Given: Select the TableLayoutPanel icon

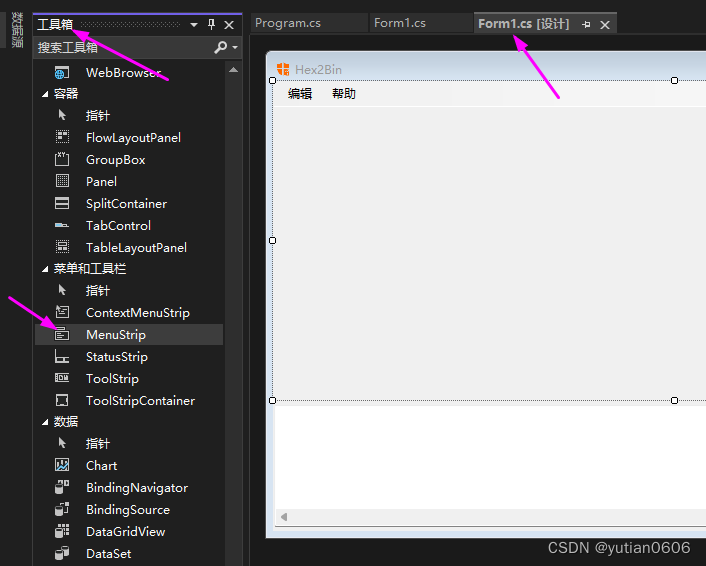Looking at the screenshot, I should 62,247.
